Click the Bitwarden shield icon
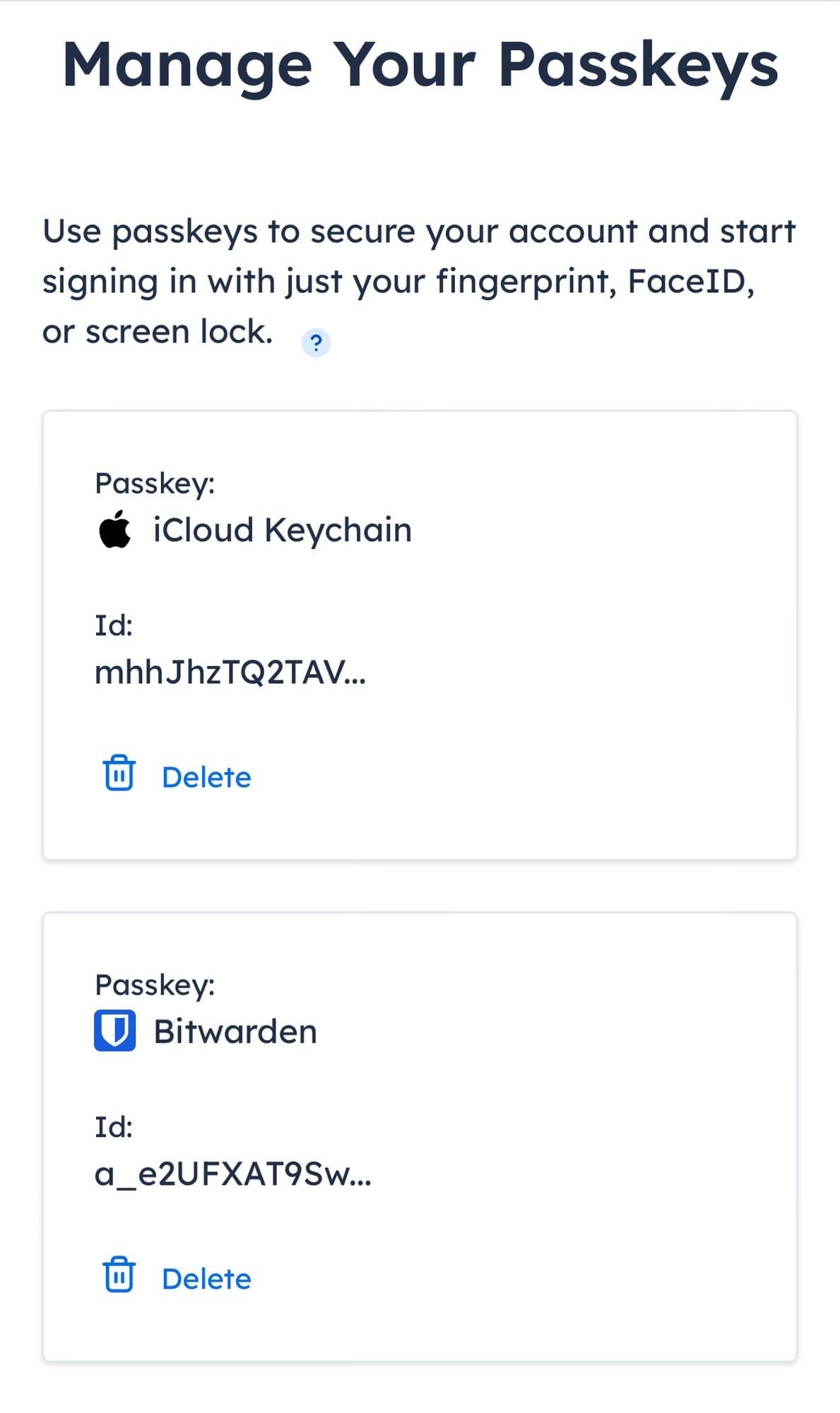This screenshot has height=1413, width=840. [114, 1031]
